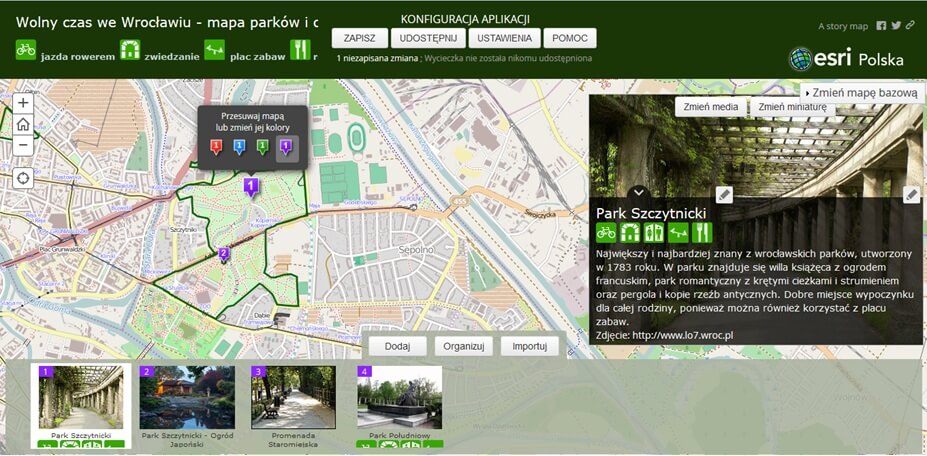
Task: Click the Organizuj button
Action: (x=464, y=346)
